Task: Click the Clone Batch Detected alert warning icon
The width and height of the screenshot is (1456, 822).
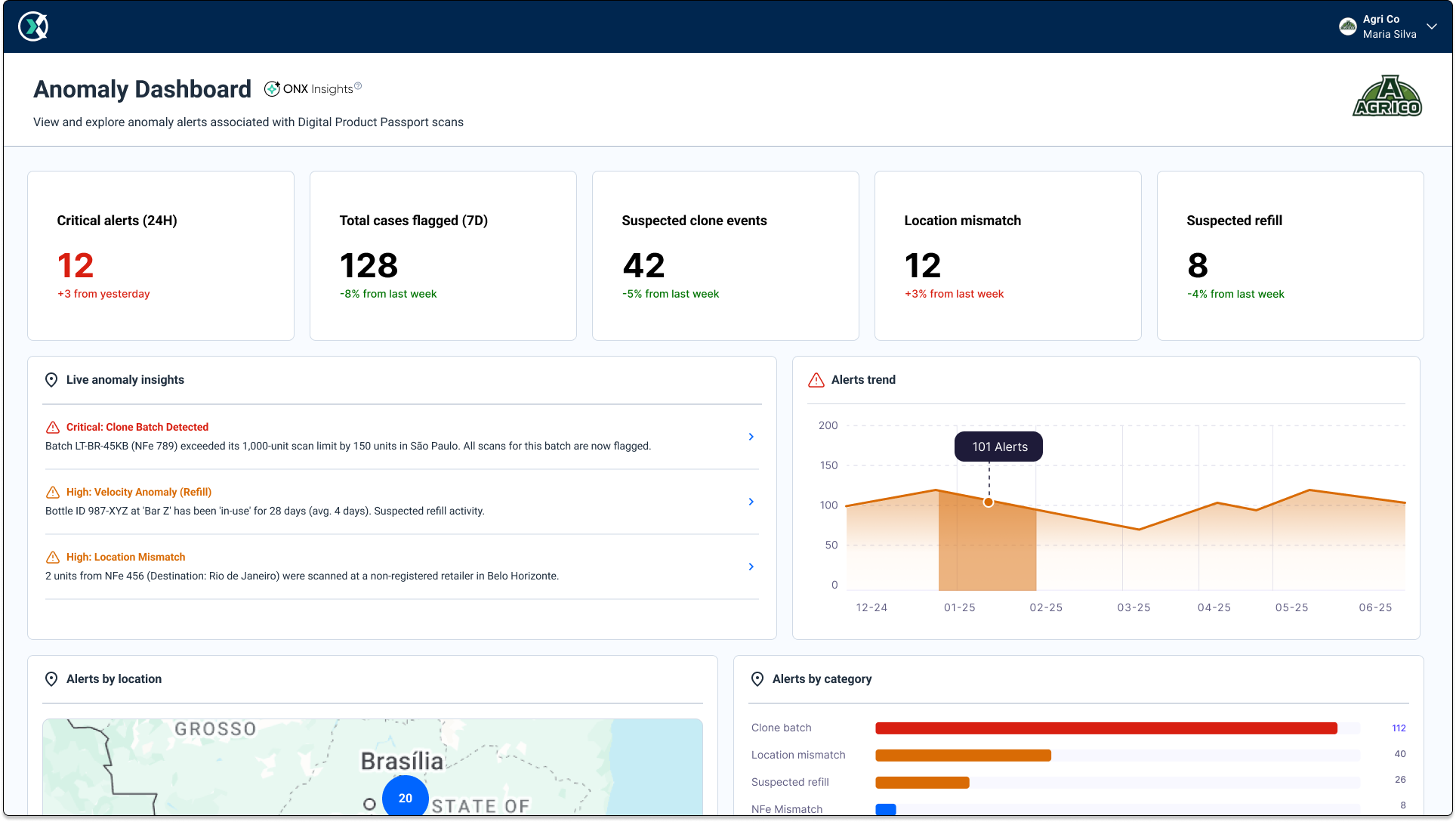Action: point(52,426)
